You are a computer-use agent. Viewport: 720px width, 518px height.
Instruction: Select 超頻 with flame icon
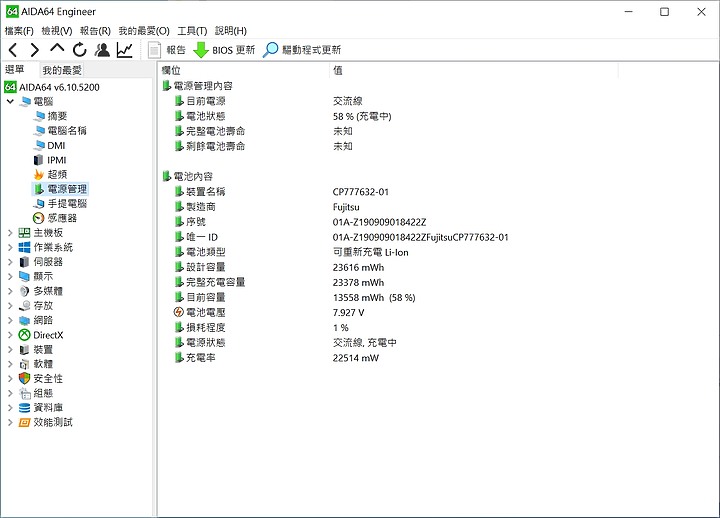51,174
